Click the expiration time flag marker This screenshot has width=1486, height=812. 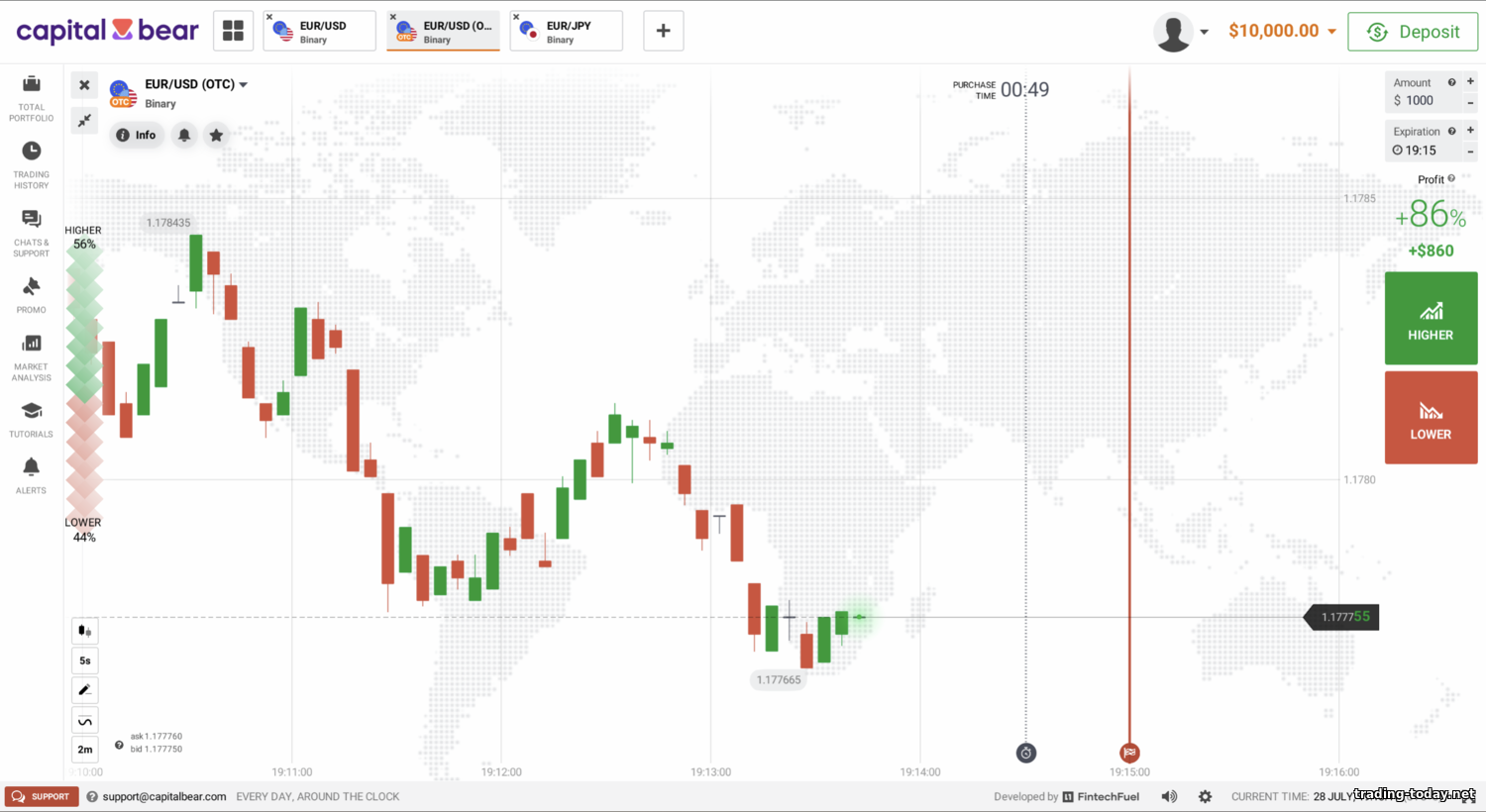coord(1129,753)
